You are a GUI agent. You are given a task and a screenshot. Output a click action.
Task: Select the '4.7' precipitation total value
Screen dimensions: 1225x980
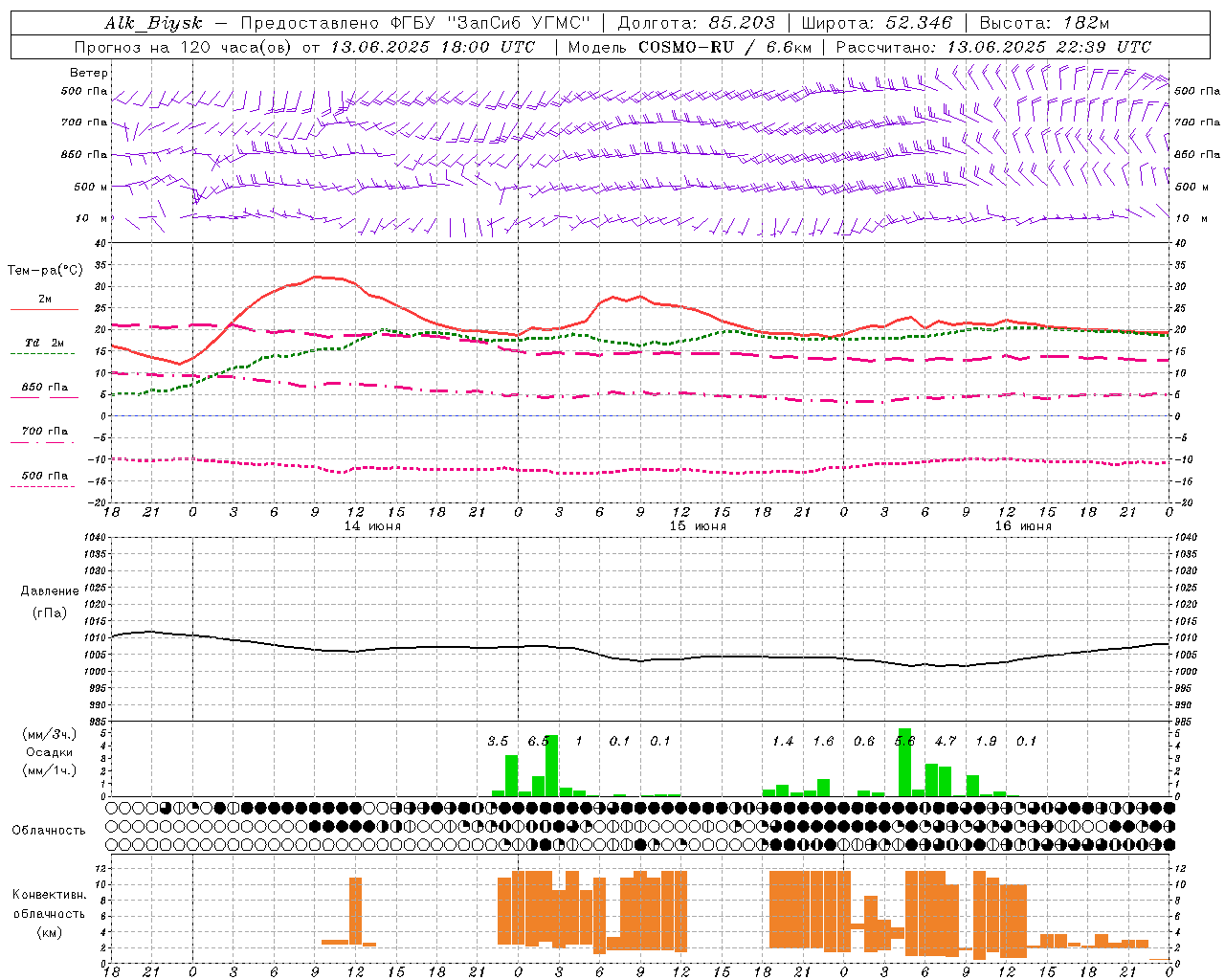(x=946, y=742)
